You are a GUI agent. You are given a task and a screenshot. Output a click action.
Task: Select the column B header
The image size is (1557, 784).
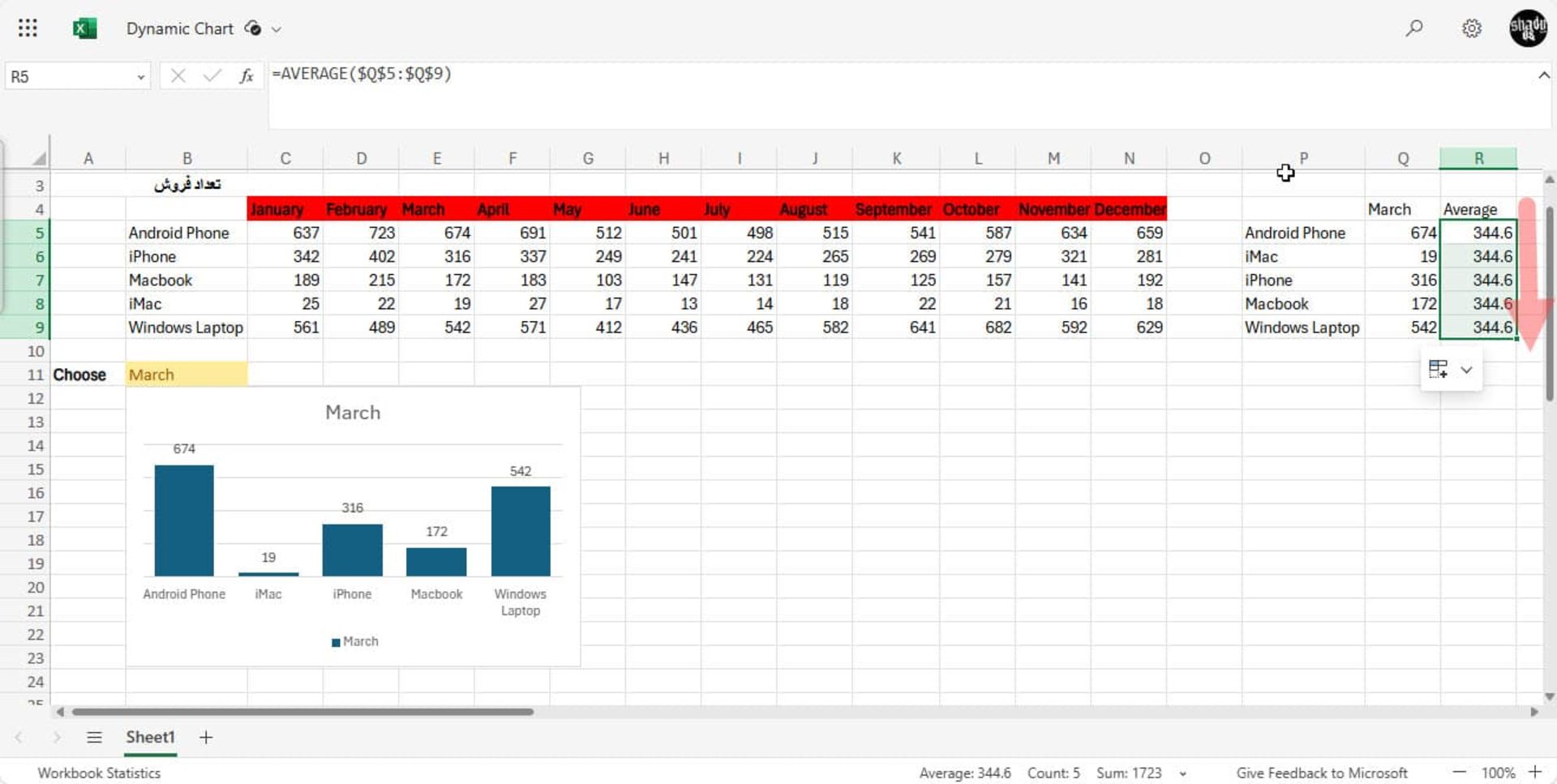(x=187, y=158)
